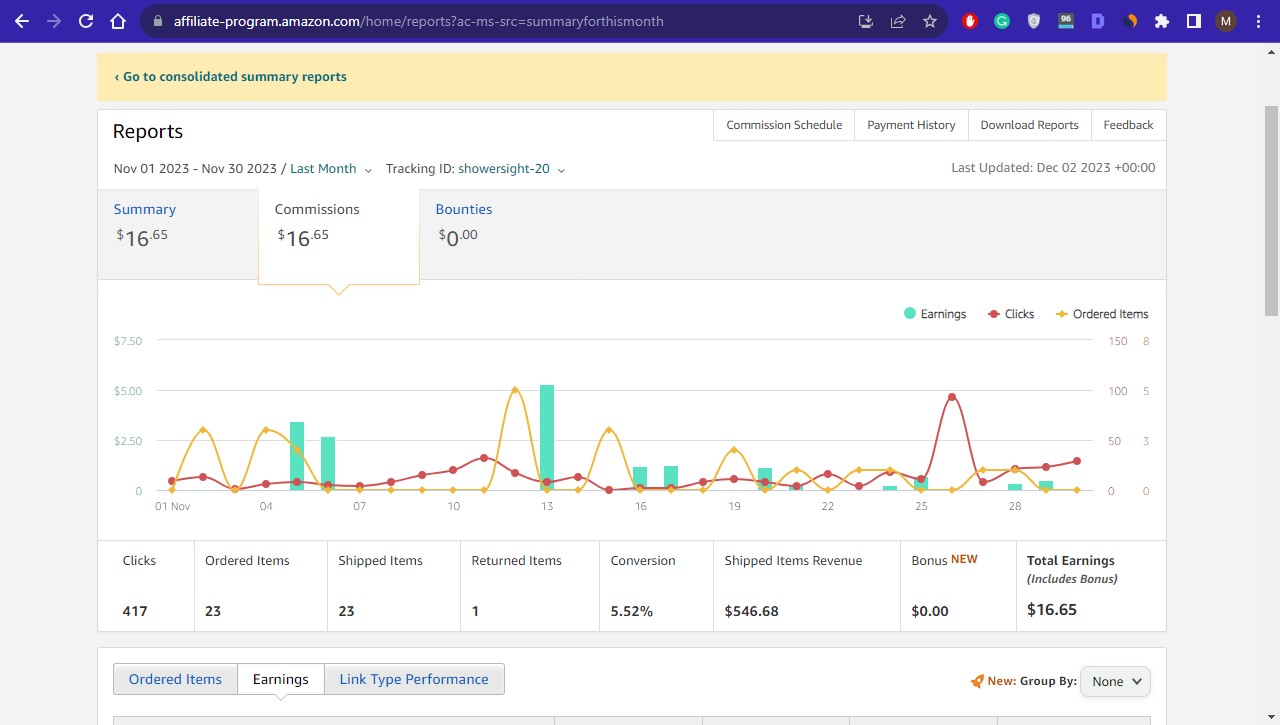1280x725 pixels.
Task: Click the Reports heading
Action: (148, 131)
